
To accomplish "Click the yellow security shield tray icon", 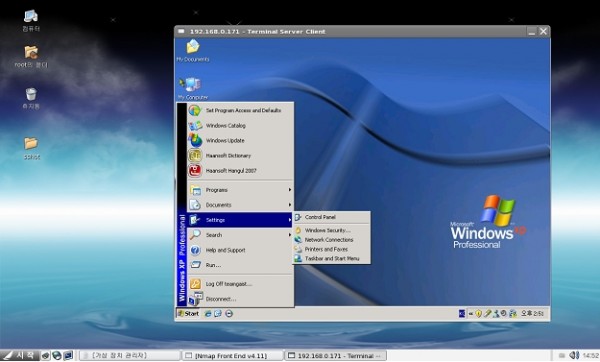I will coord(478,313).
